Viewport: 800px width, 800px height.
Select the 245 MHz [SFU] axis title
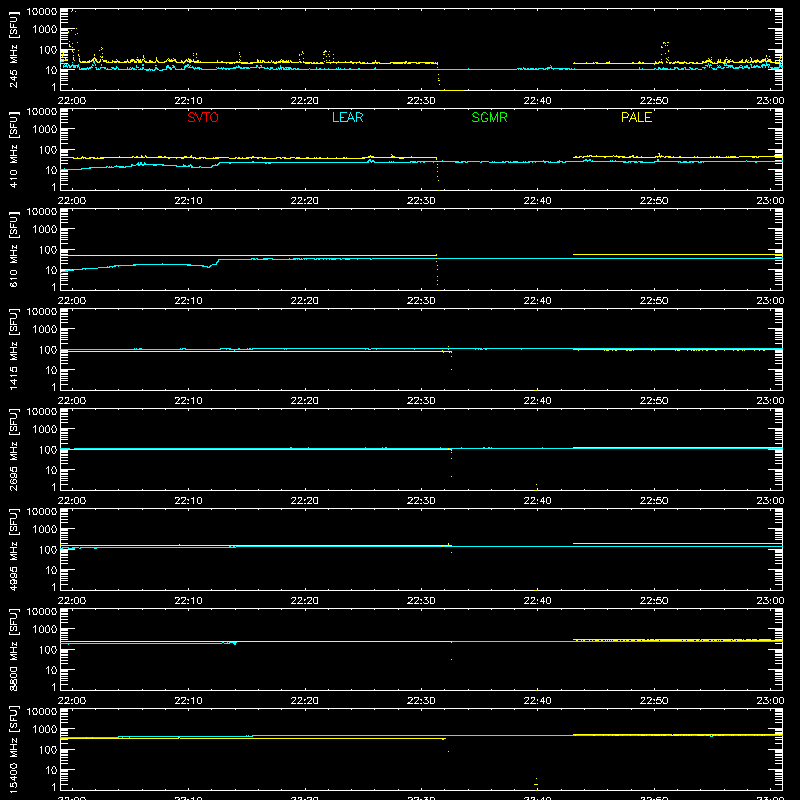point(14,49)
